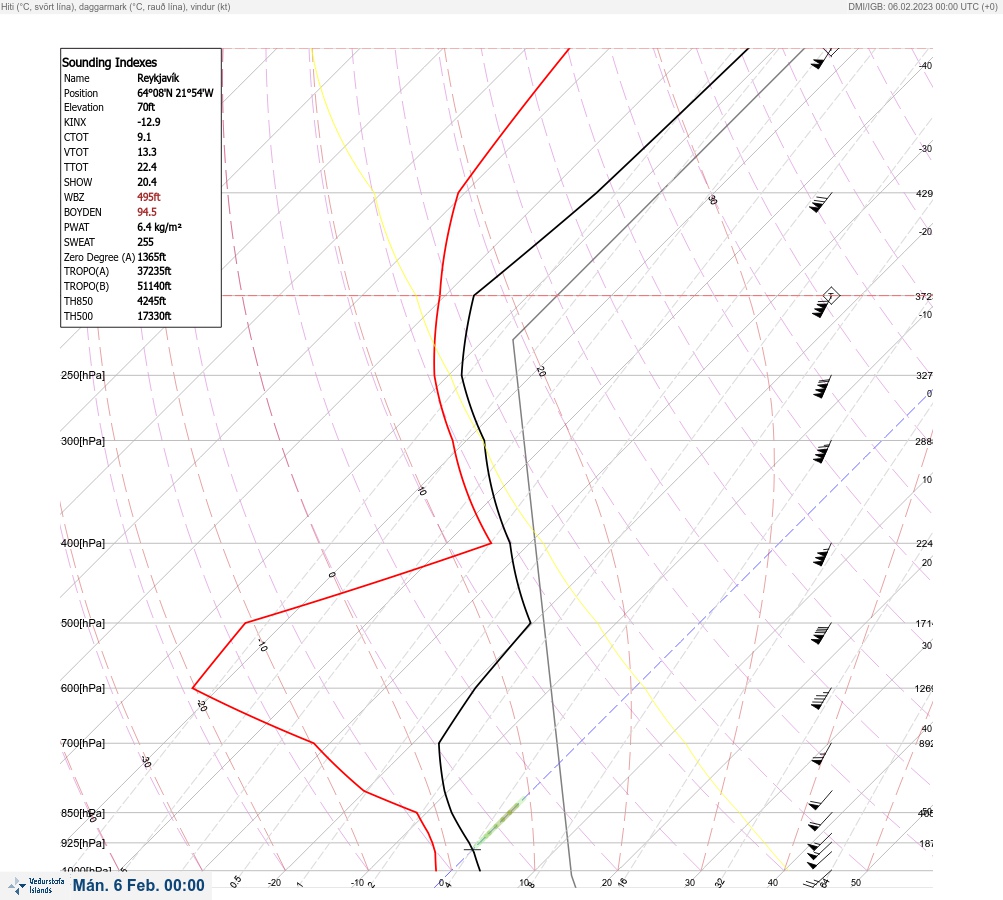Screen dimensions: 1003x900
Task: Click the red WBZ value '495ft'
Action: [x=148, y=197]
